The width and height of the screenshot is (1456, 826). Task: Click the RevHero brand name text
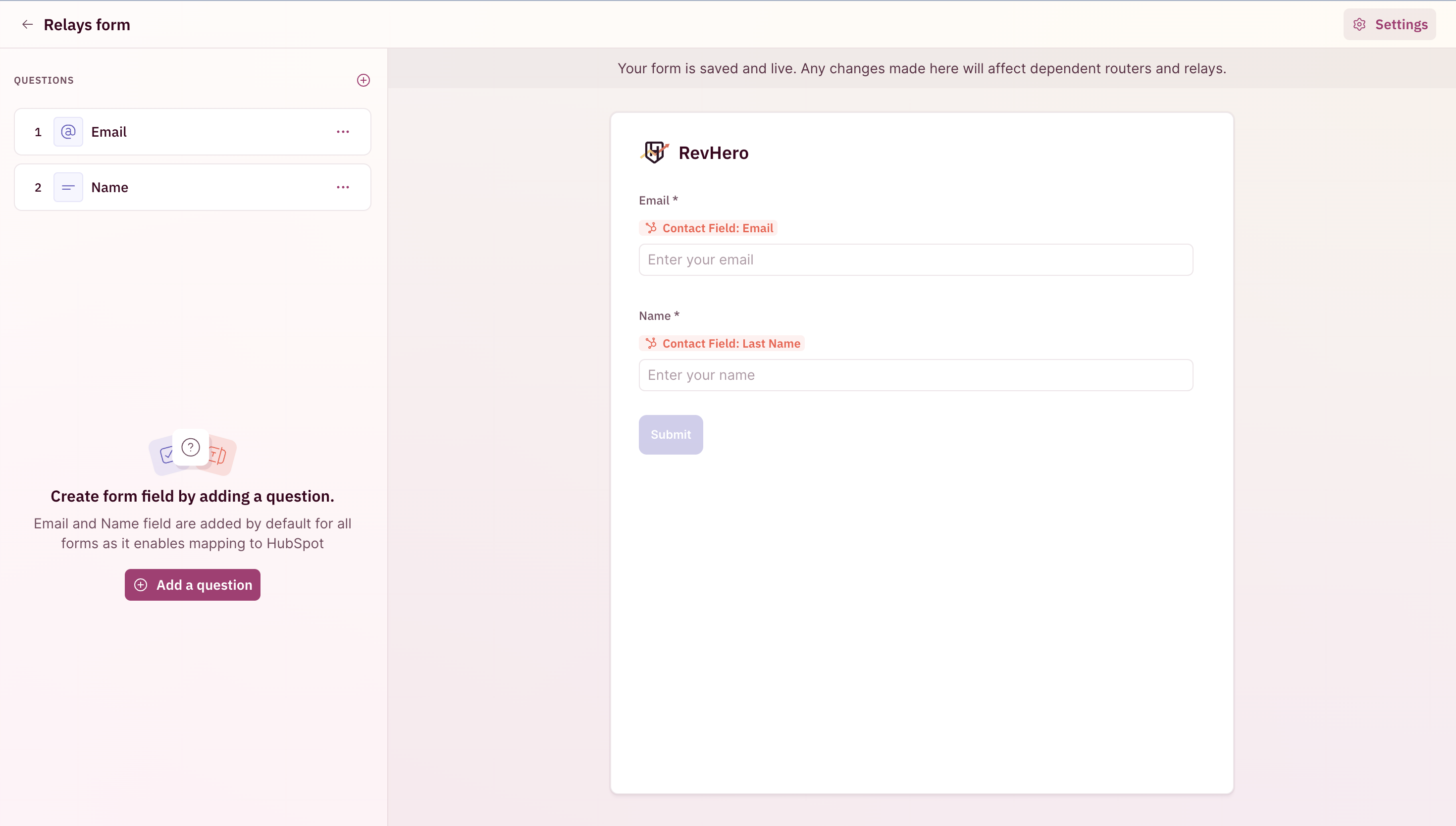(x=713, y=153)
